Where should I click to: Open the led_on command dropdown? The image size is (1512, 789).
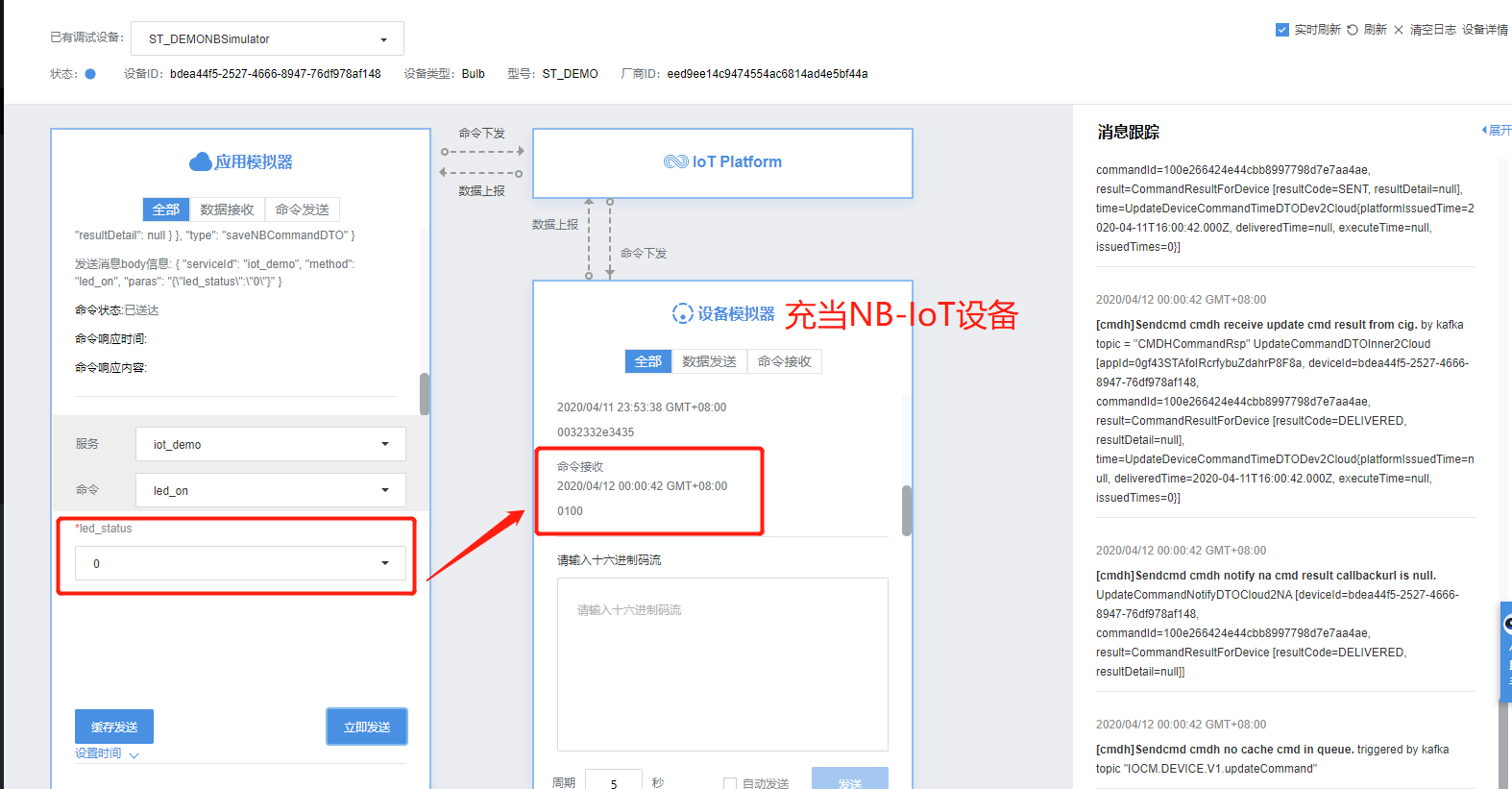[271, 490]
